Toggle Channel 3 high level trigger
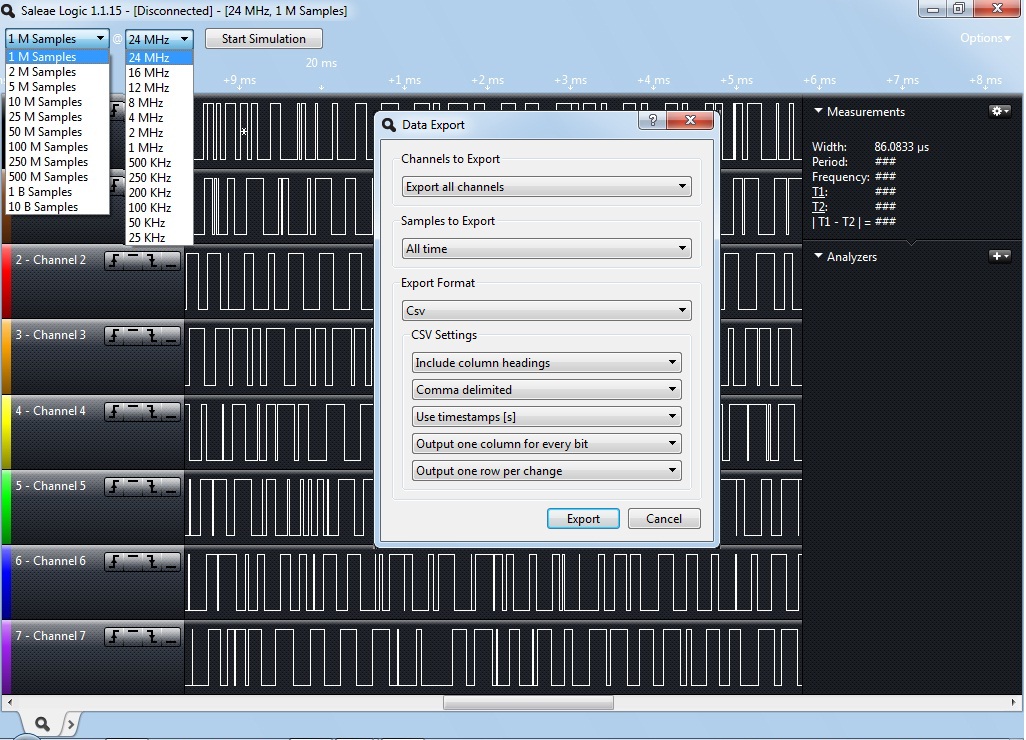 [x=133, y=336]
